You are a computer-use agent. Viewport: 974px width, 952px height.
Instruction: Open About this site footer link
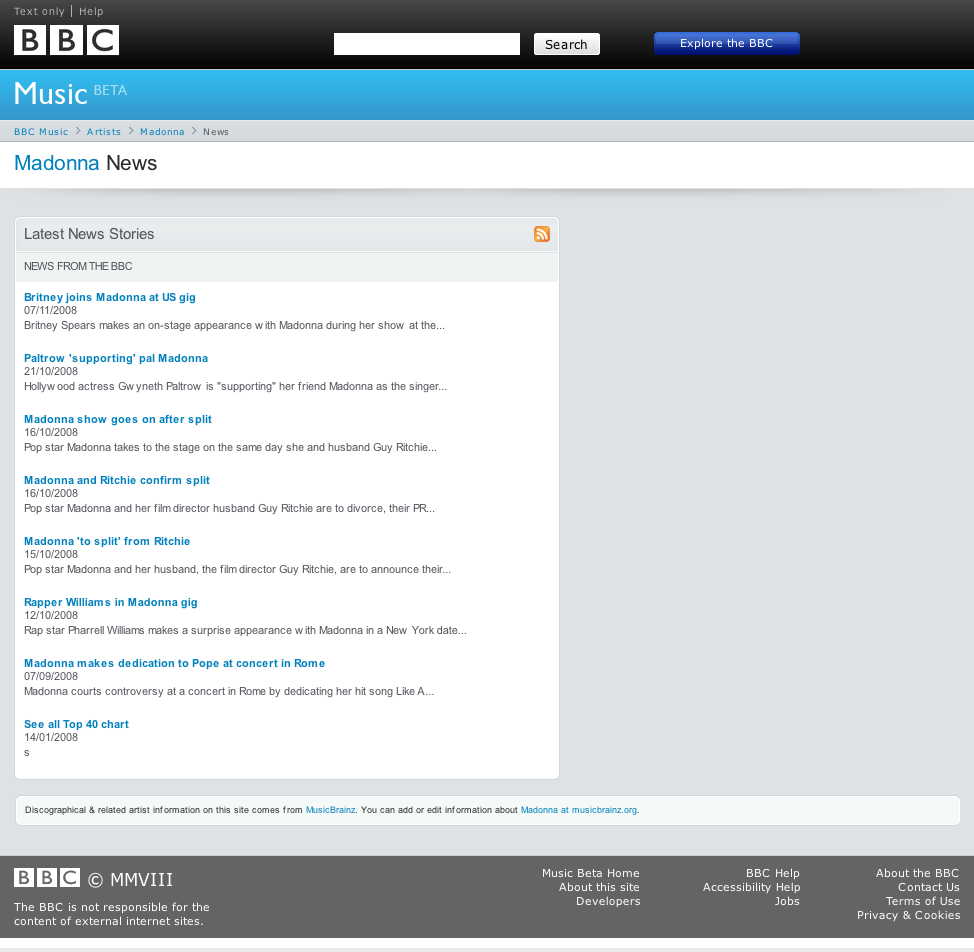[x=599, y=887]
